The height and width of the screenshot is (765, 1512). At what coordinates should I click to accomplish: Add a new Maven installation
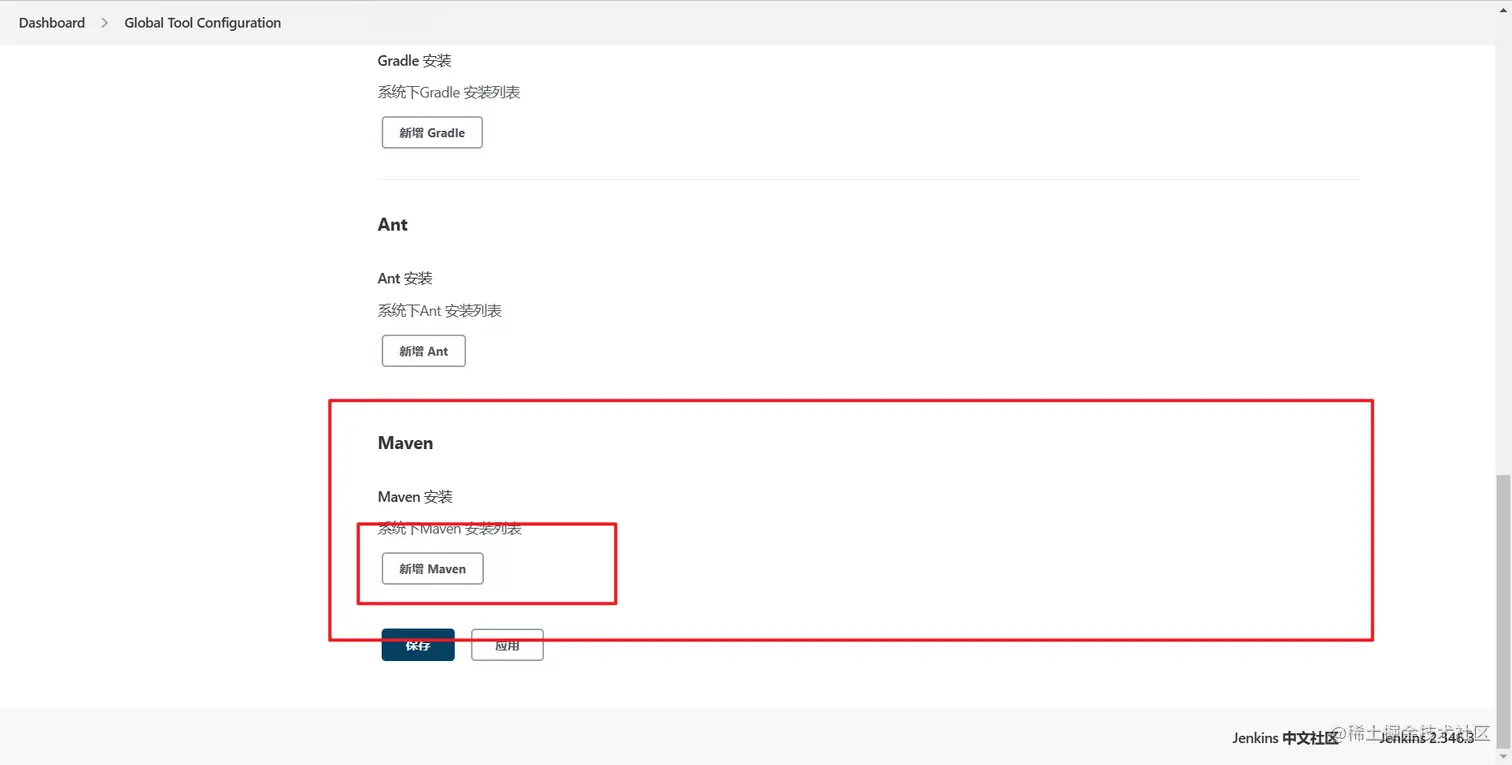tap(432, 568)
